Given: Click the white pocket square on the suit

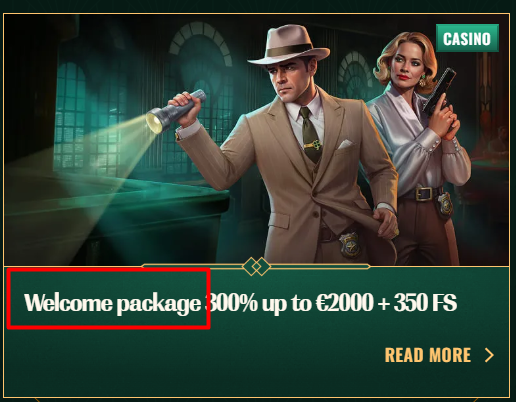Looking at the screenshot, I should [345, 144].
